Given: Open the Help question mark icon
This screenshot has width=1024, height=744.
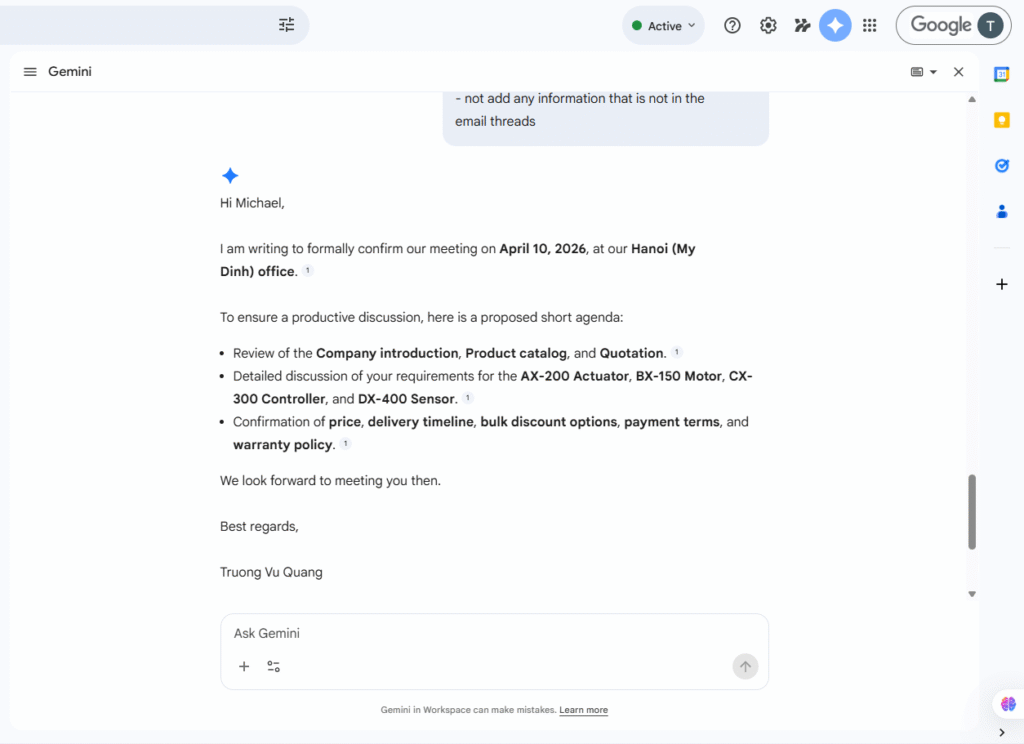Looking at the screenshot, I should [x=732, y=26].
